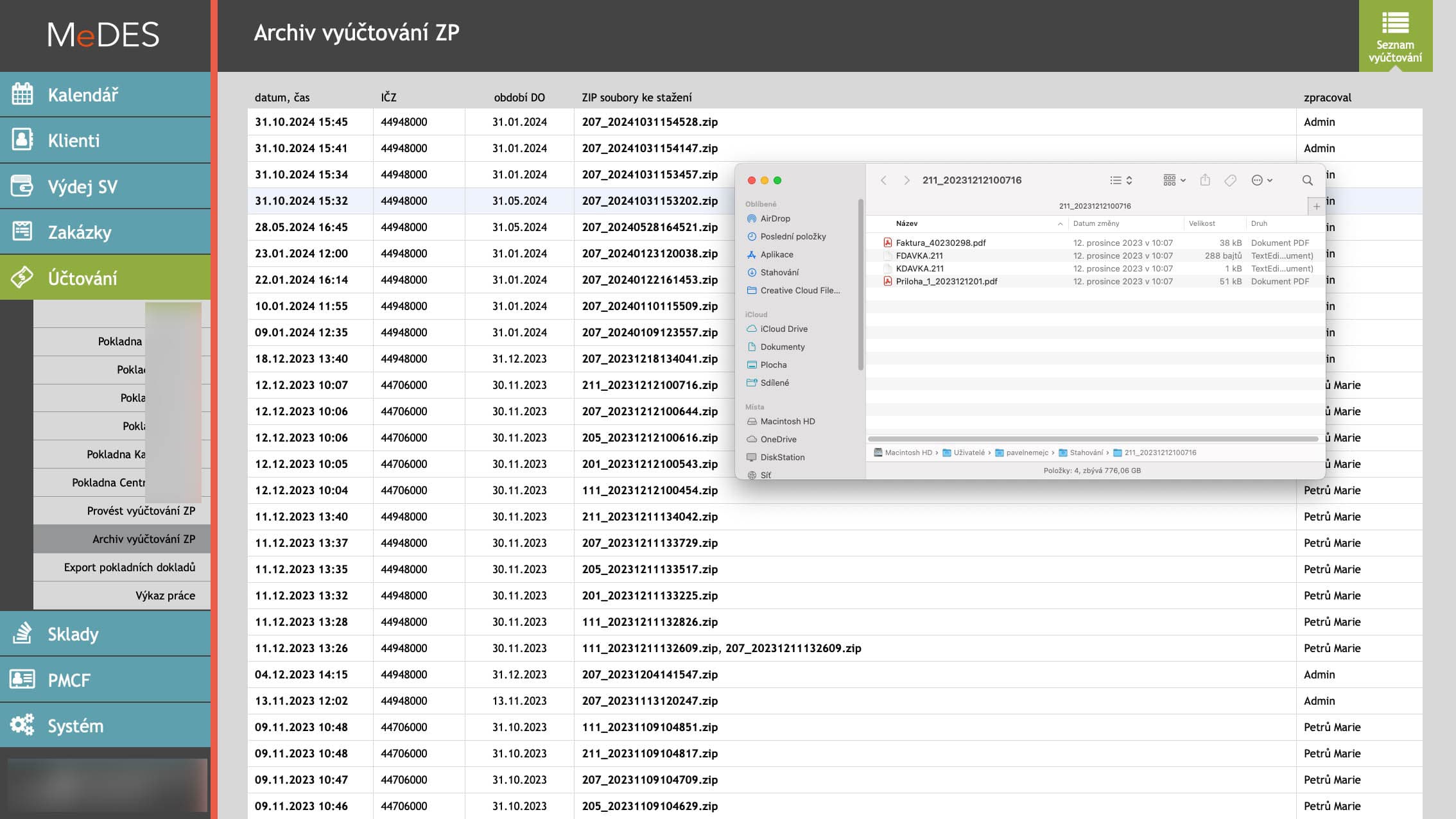Open the Klienti section icon
Image resolution: width=1456 pixels, height=819 pixels.
coord(22,140)
